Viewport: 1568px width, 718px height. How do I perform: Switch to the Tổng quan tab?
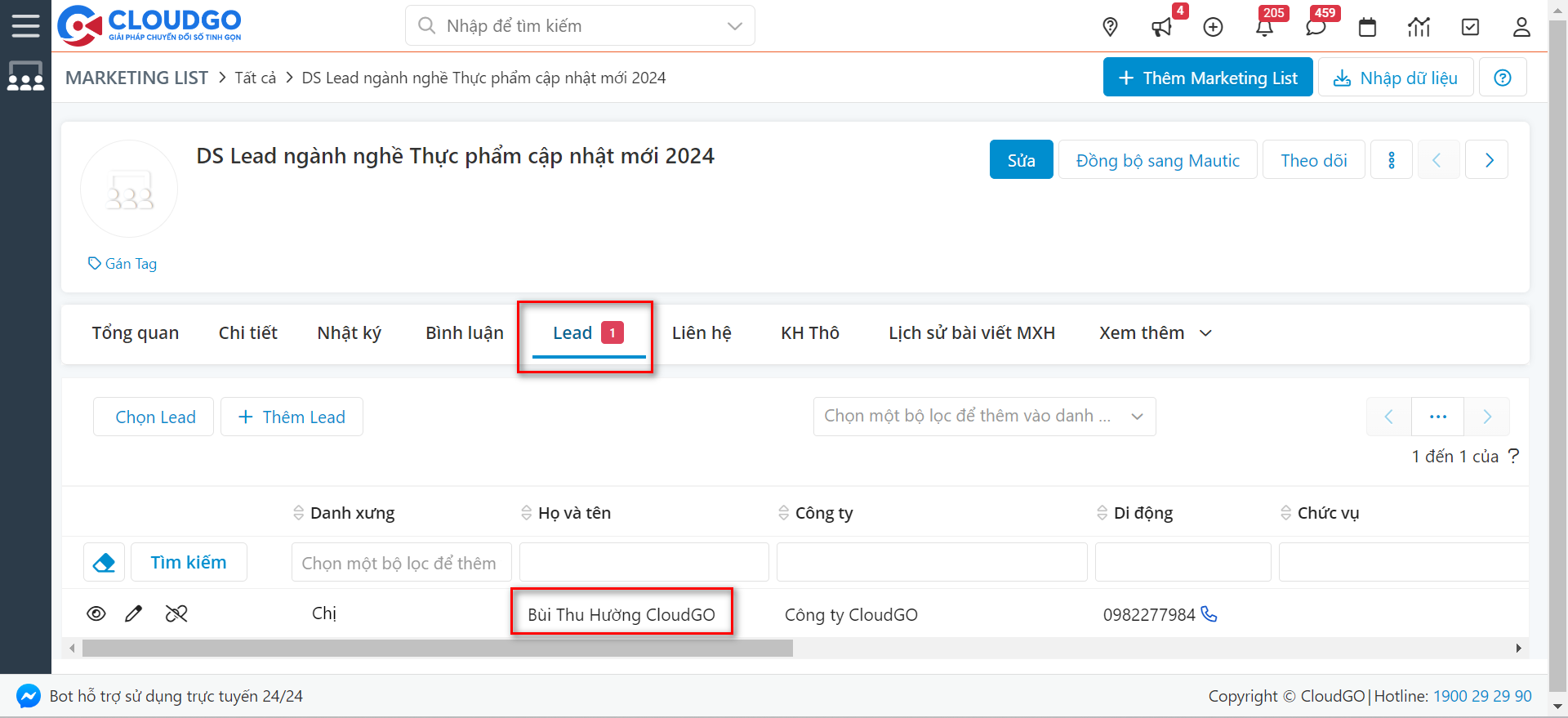coord(136,333)
